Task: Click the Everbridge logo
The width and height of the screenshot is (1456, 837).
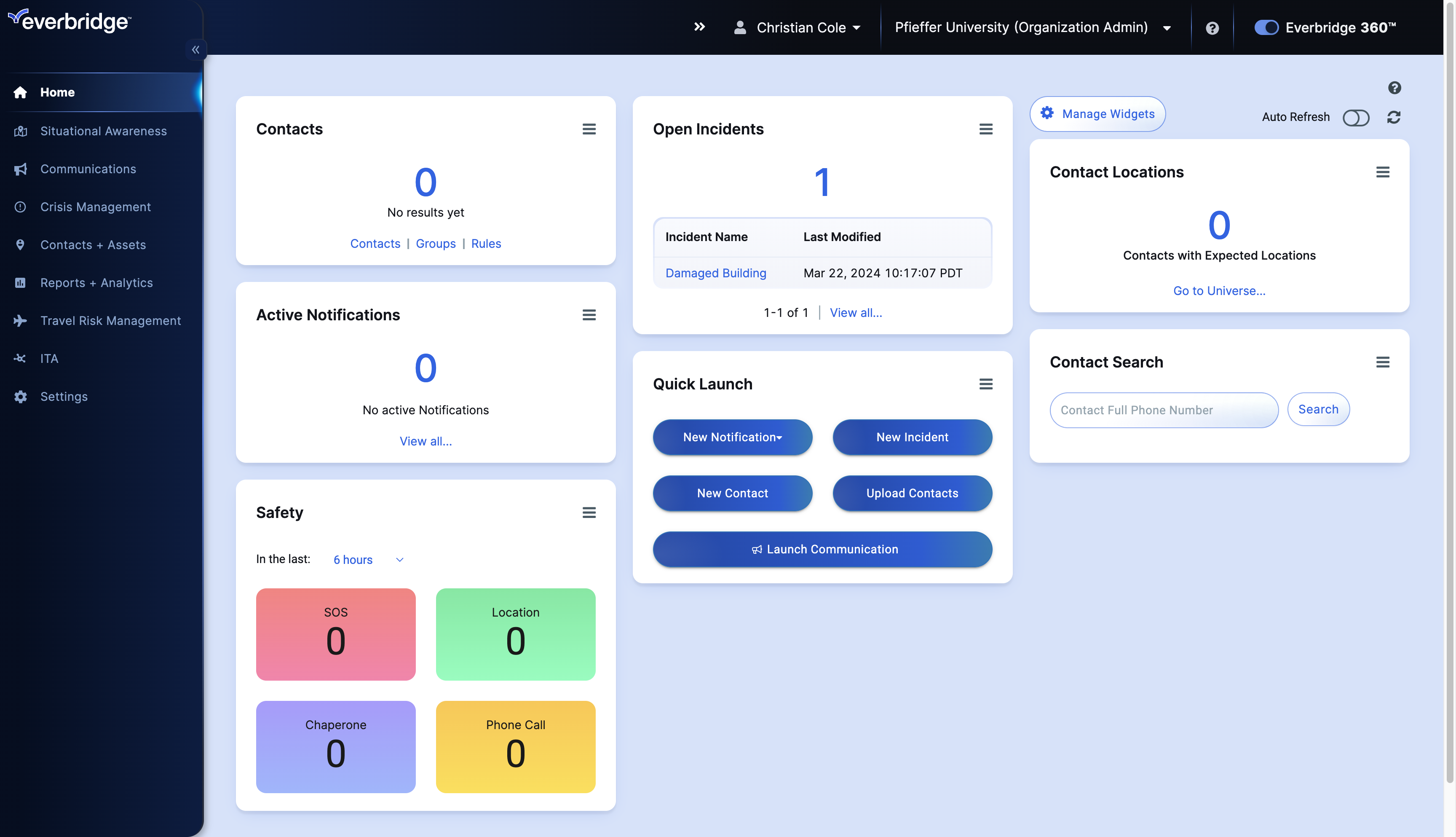Action: (x=70, y=21)
